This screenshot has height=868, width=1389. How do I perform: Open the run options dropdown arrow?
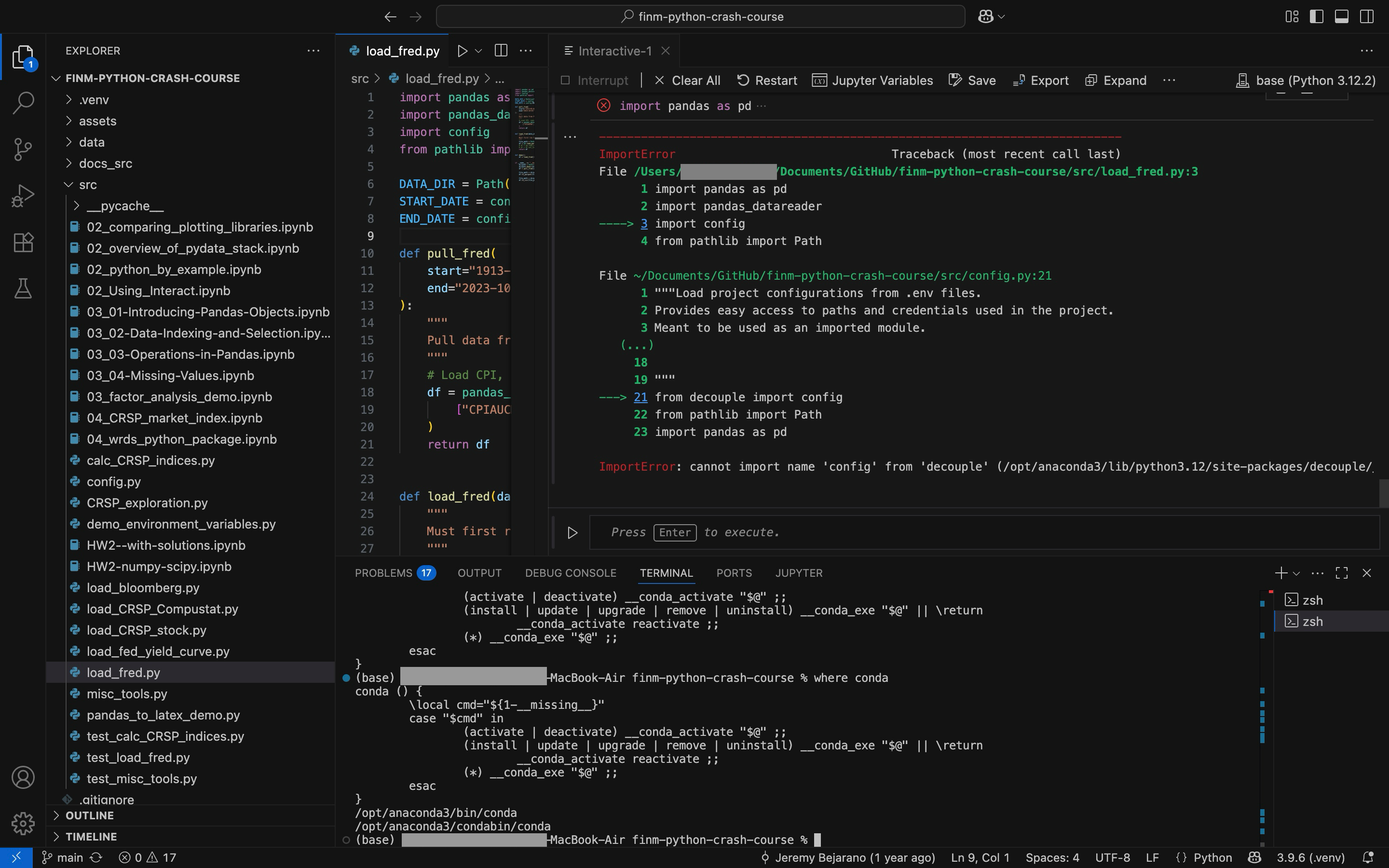pyautogui.click(x=478, y=51)
